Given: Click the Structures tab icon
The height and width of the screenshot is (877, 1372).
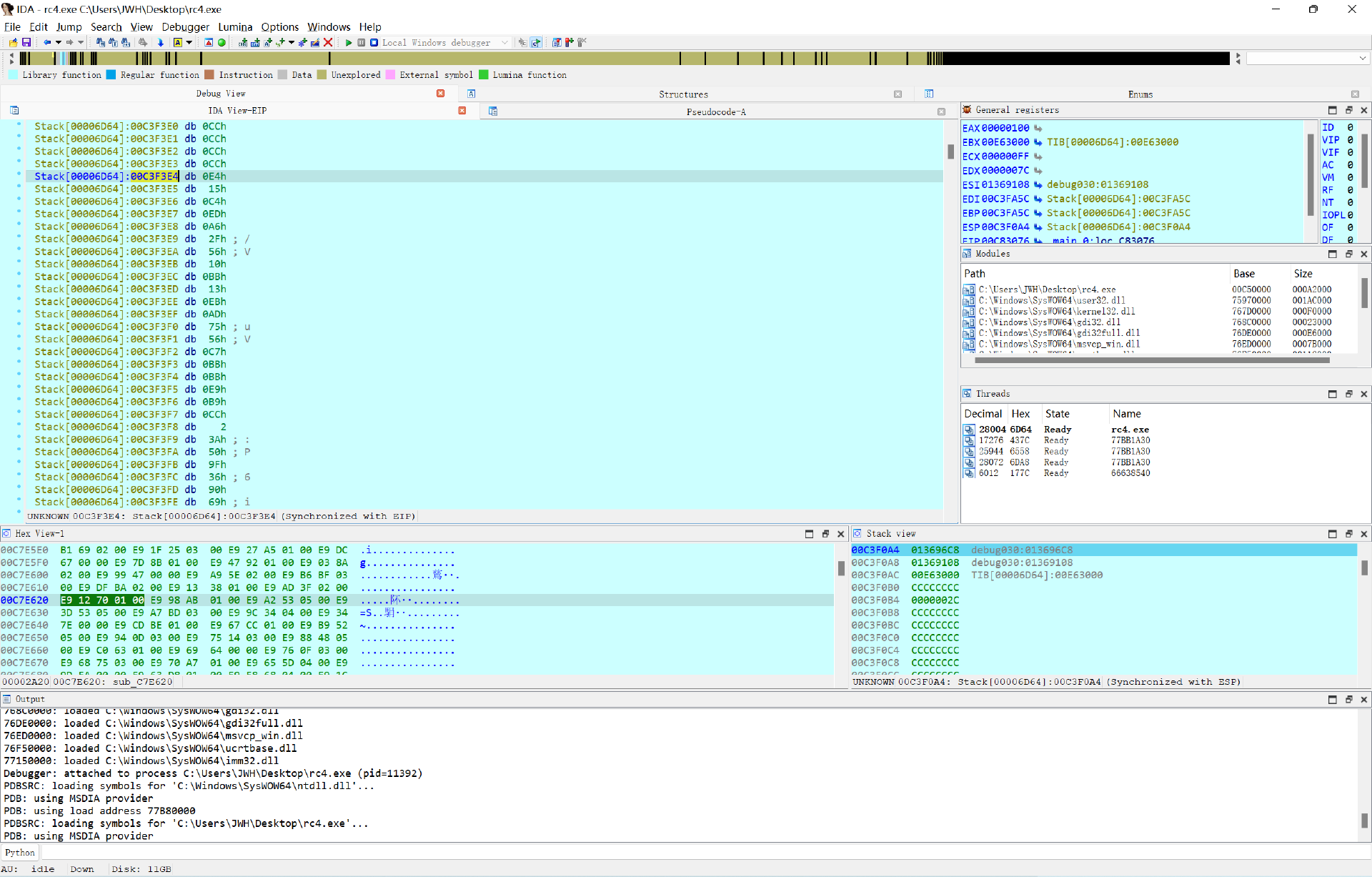Looking at the screenshot, I should point(472,94).
